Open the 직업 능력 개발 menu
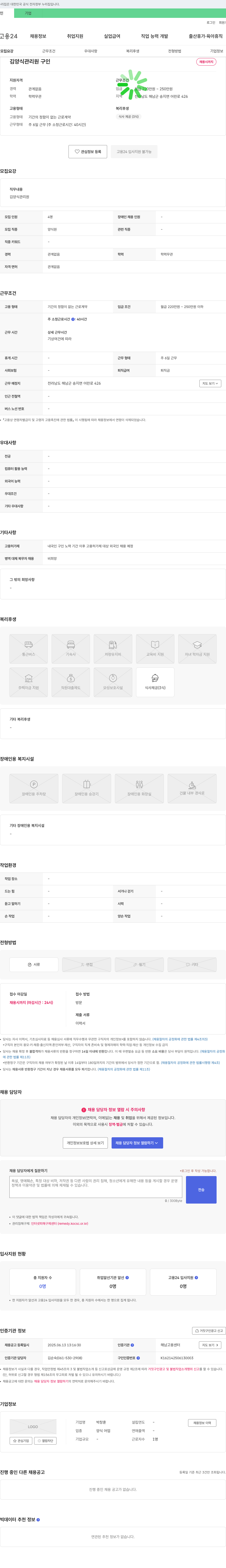Viewport: 226px width, 1568px height. 155,36
